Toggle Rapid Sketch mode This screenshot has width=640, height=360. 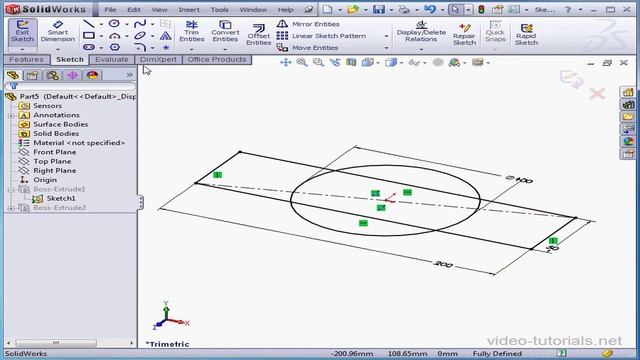tap(526, 34)
